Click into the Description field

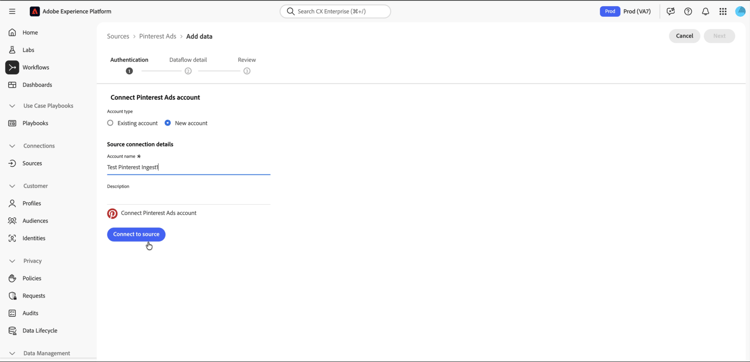[188, 197]
